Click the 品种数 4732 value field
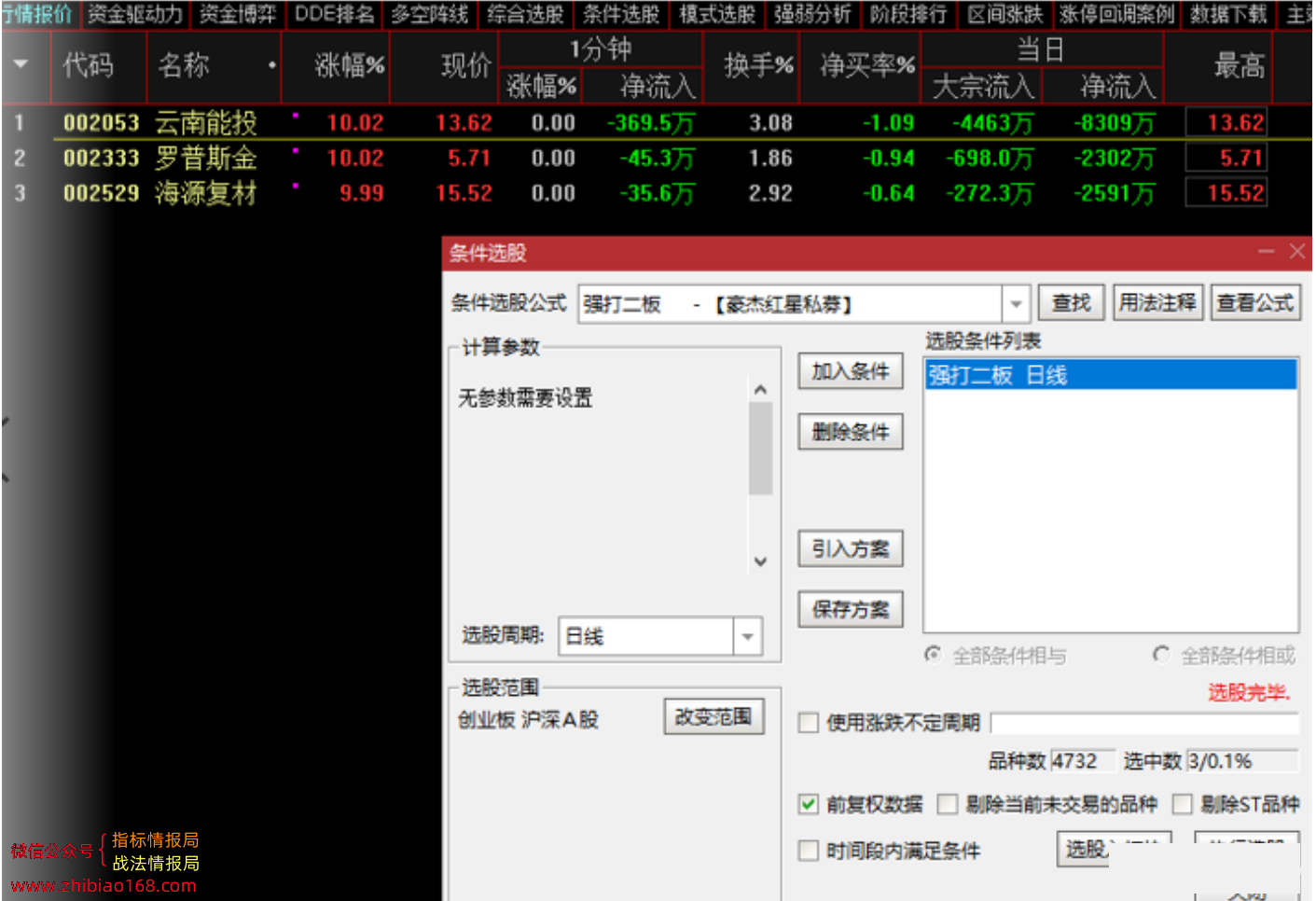This screenshot has height=901, width=1316. coord(1082,761)
